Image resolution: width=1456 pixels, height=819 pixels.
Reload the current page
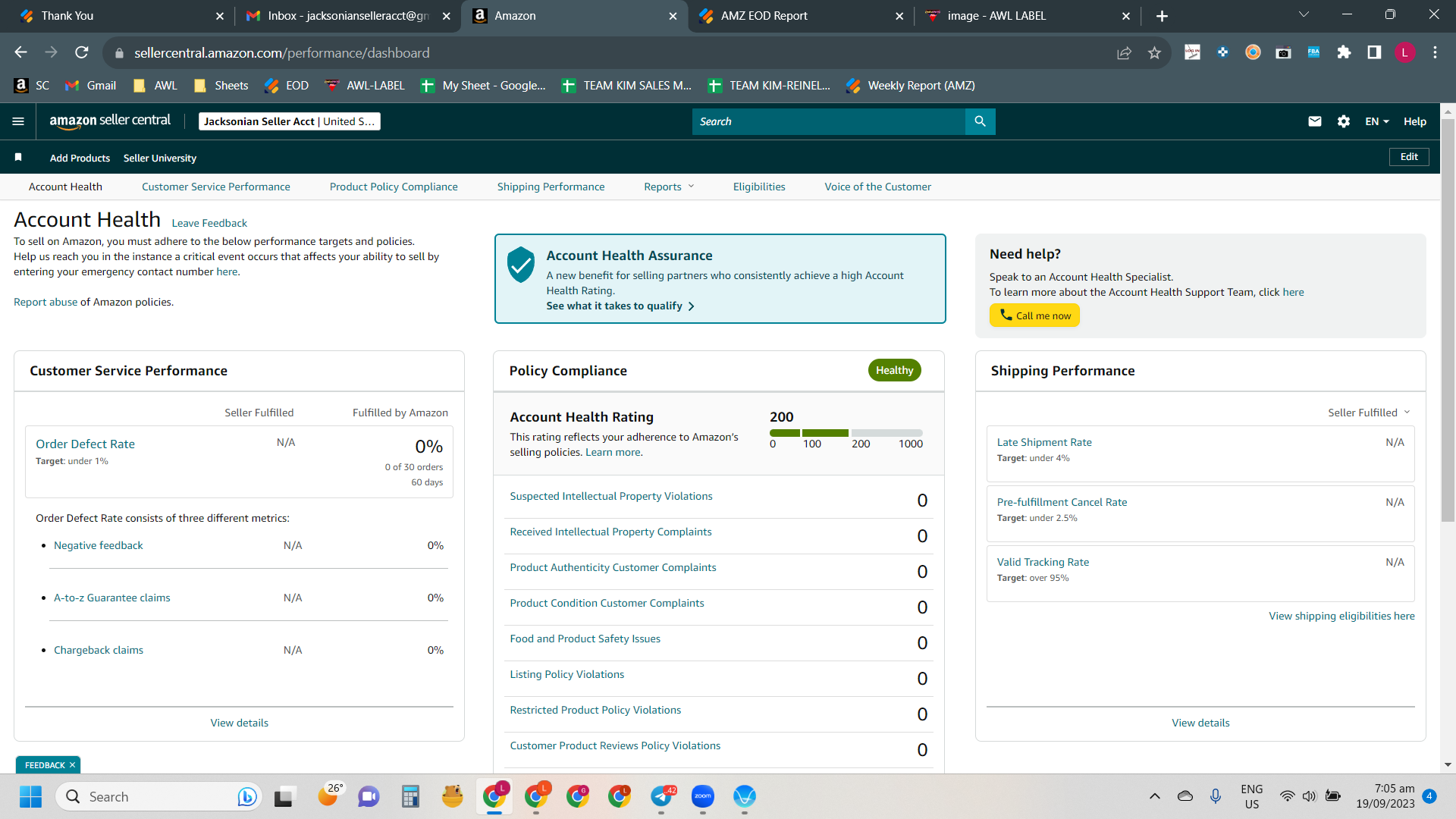click(81, 52)
